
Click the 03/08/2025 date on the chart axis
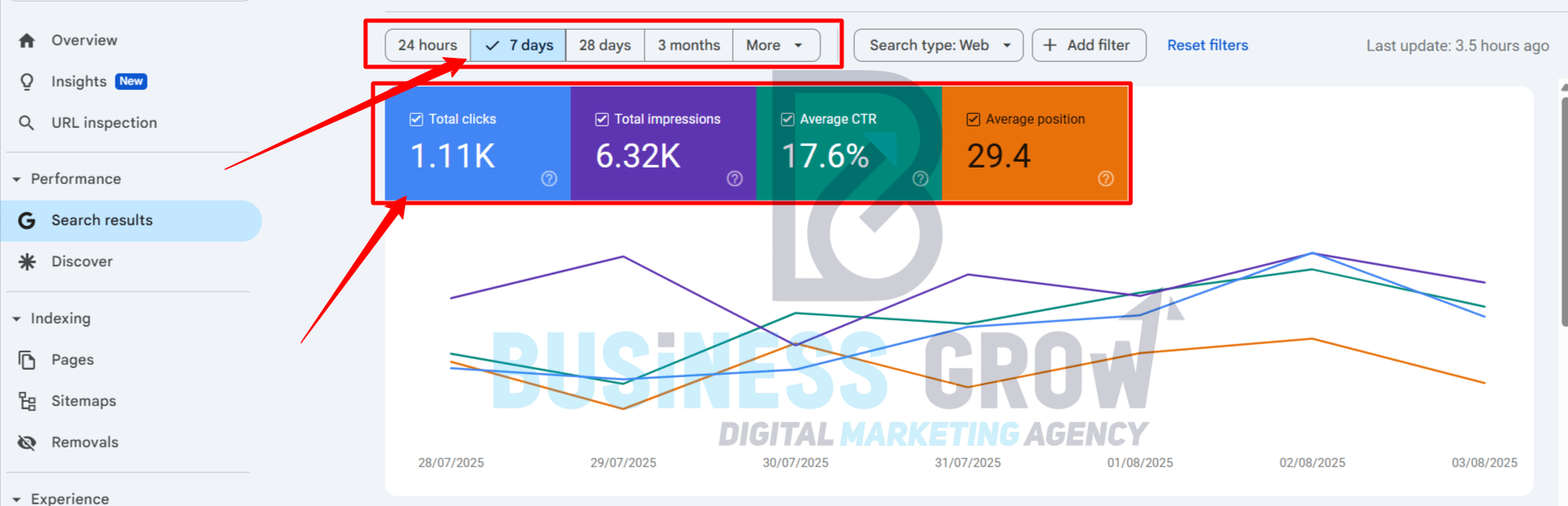coord(1485,463)
